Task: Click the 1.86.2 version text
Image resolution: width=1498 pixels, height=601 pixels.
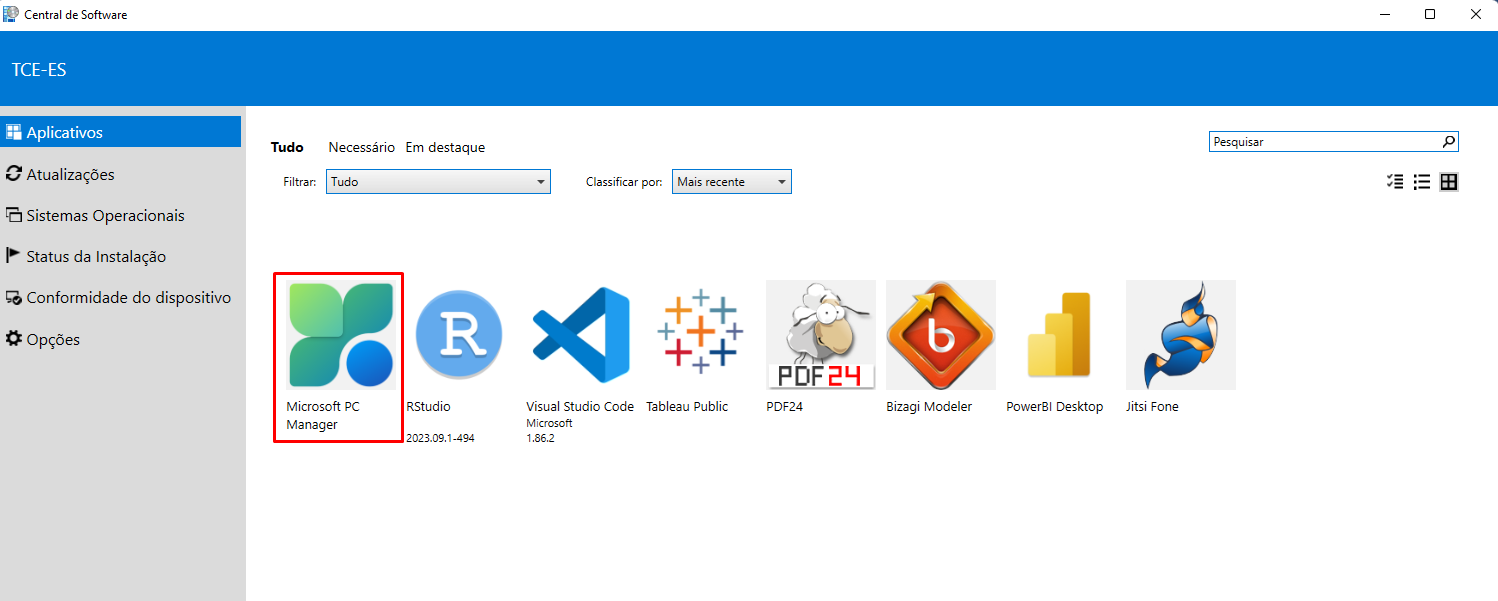Action: 540,438
